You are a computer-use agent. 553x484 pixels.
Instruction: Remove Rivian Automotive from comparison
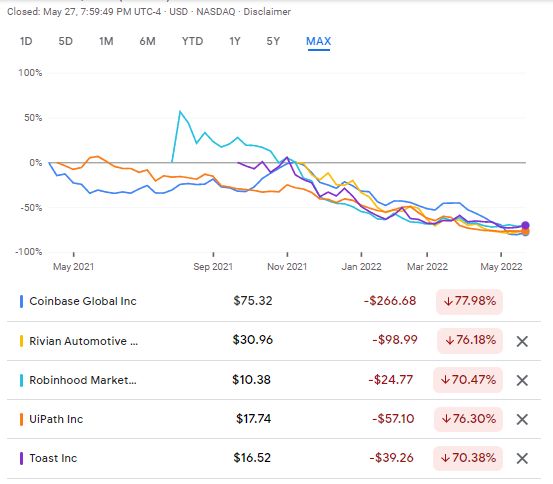[522, 341]
